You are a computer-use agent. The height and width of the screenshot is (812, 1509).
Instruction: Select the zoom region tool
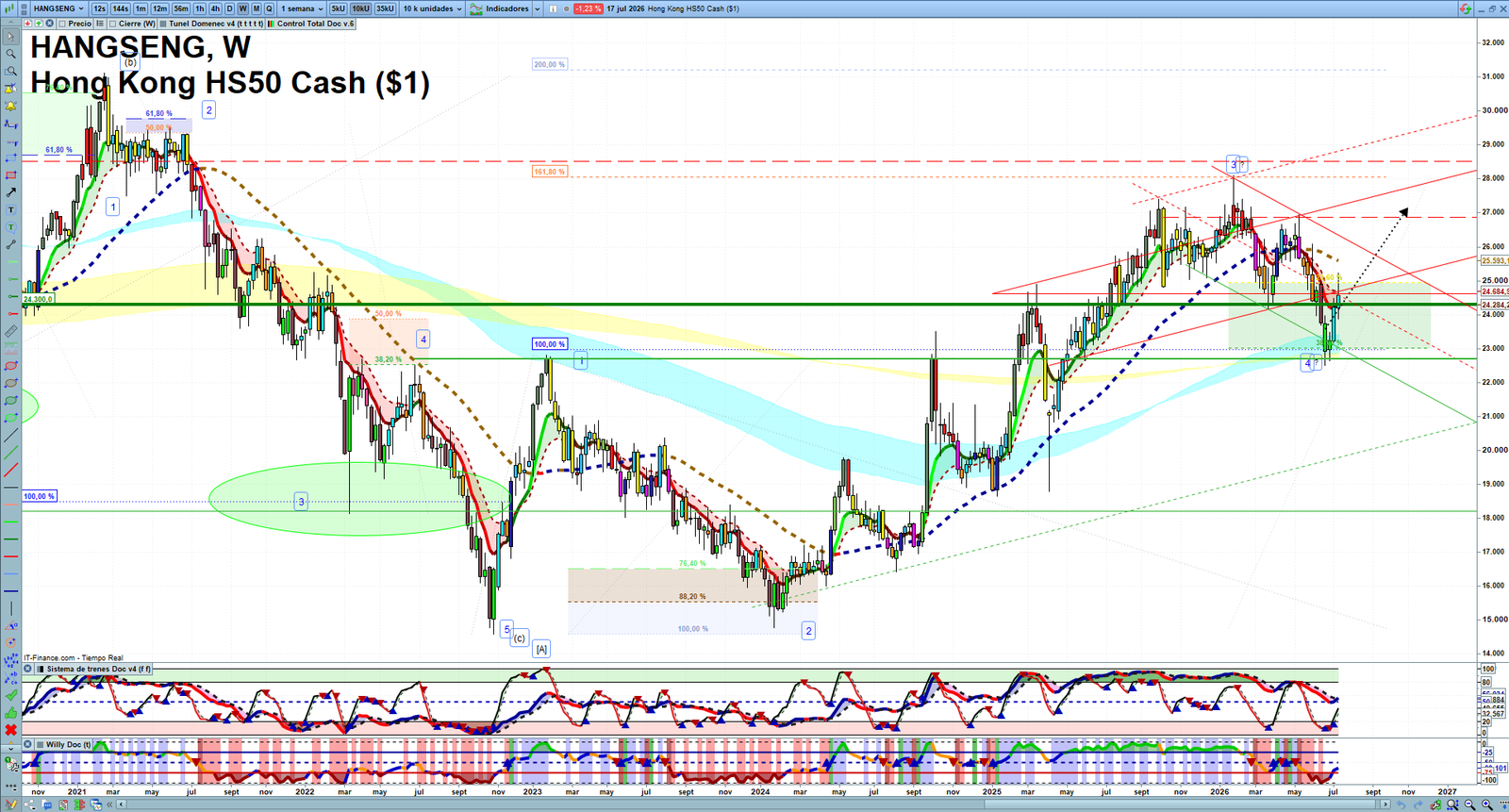click(x=10, y=72)
